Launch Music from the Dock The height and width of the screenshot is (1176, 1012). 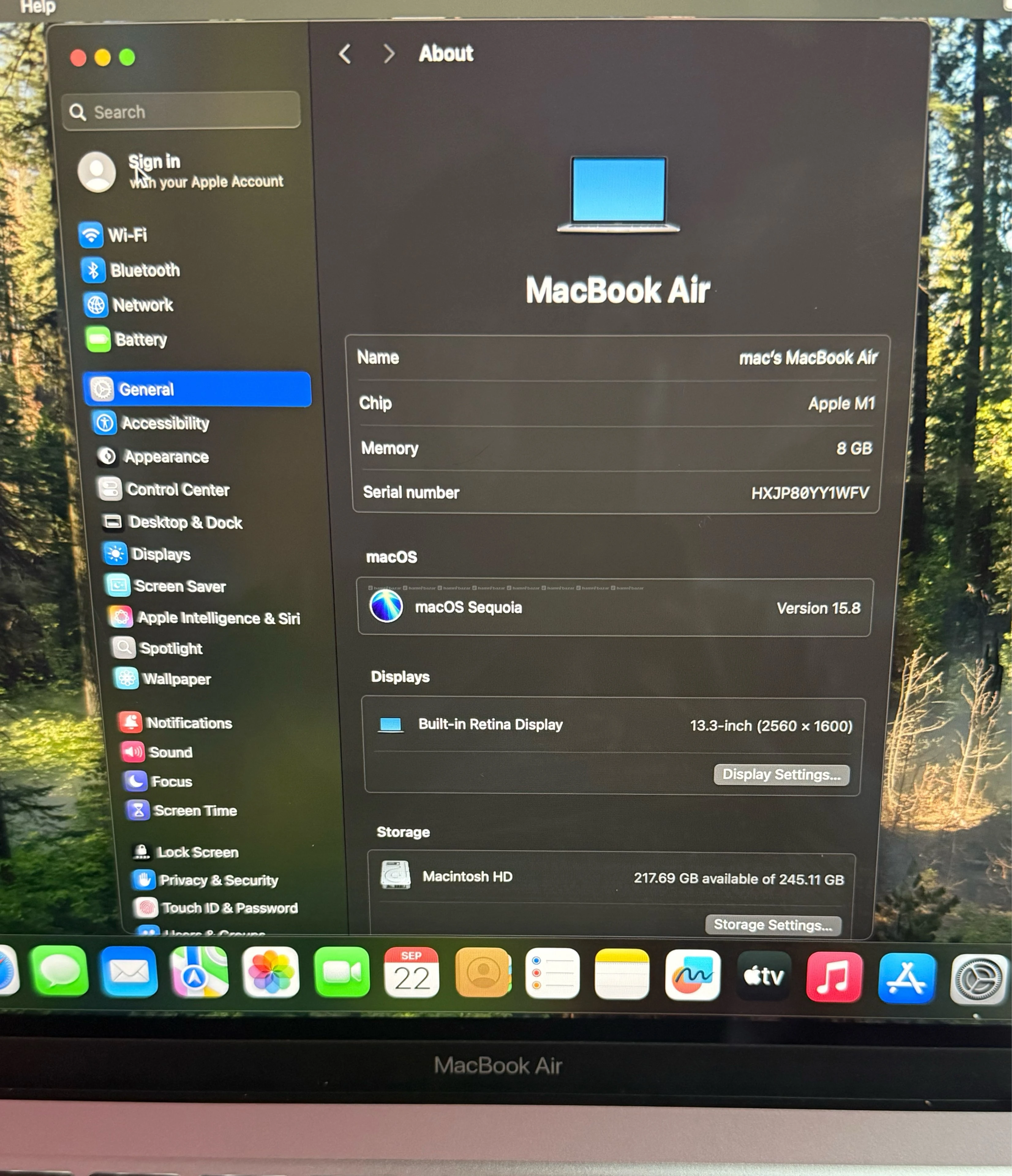click(834, 977)
